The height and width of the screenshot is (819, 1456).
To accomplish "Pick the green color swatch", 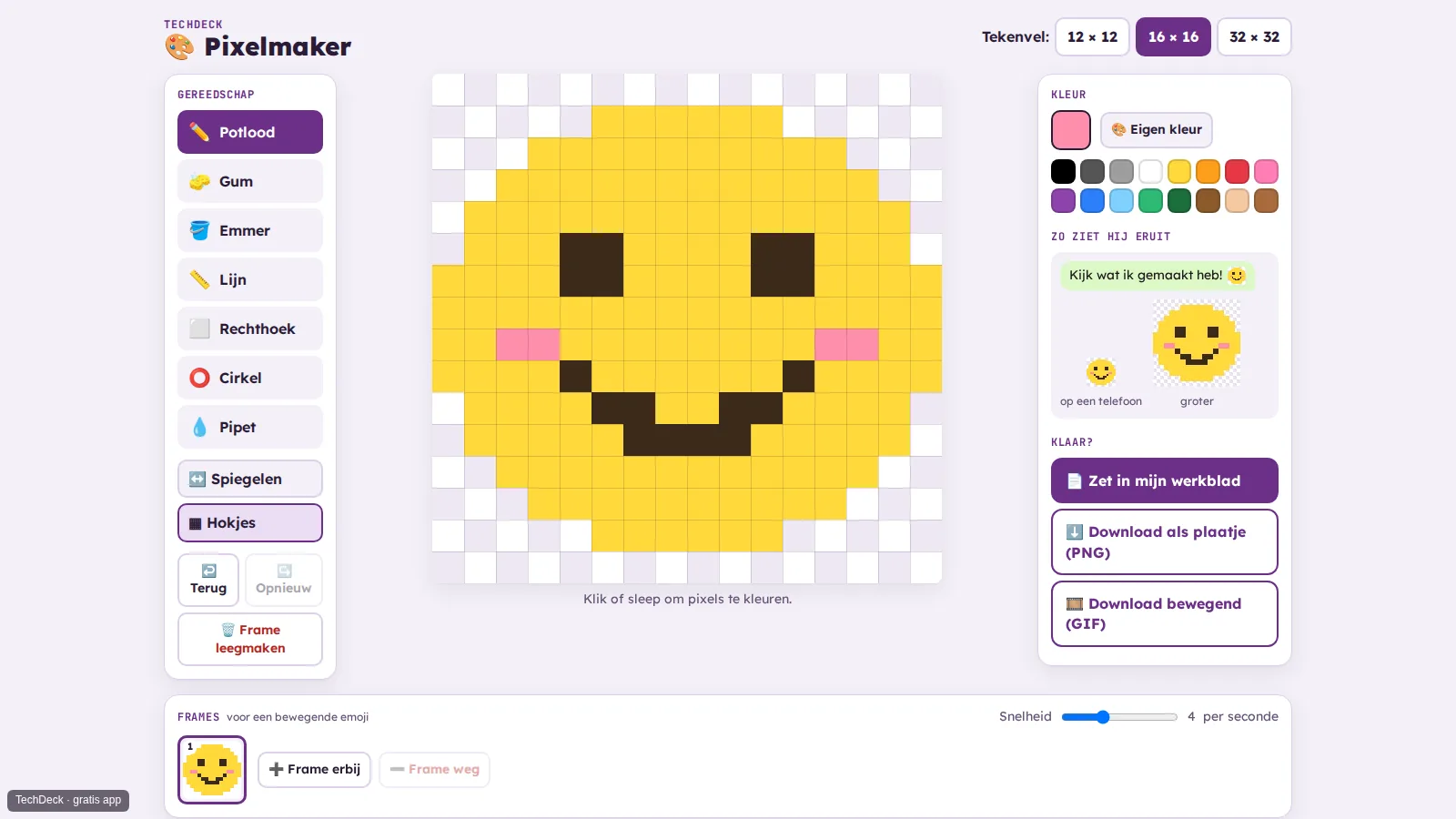I will pyautogui.click(x=1150, y=200).
